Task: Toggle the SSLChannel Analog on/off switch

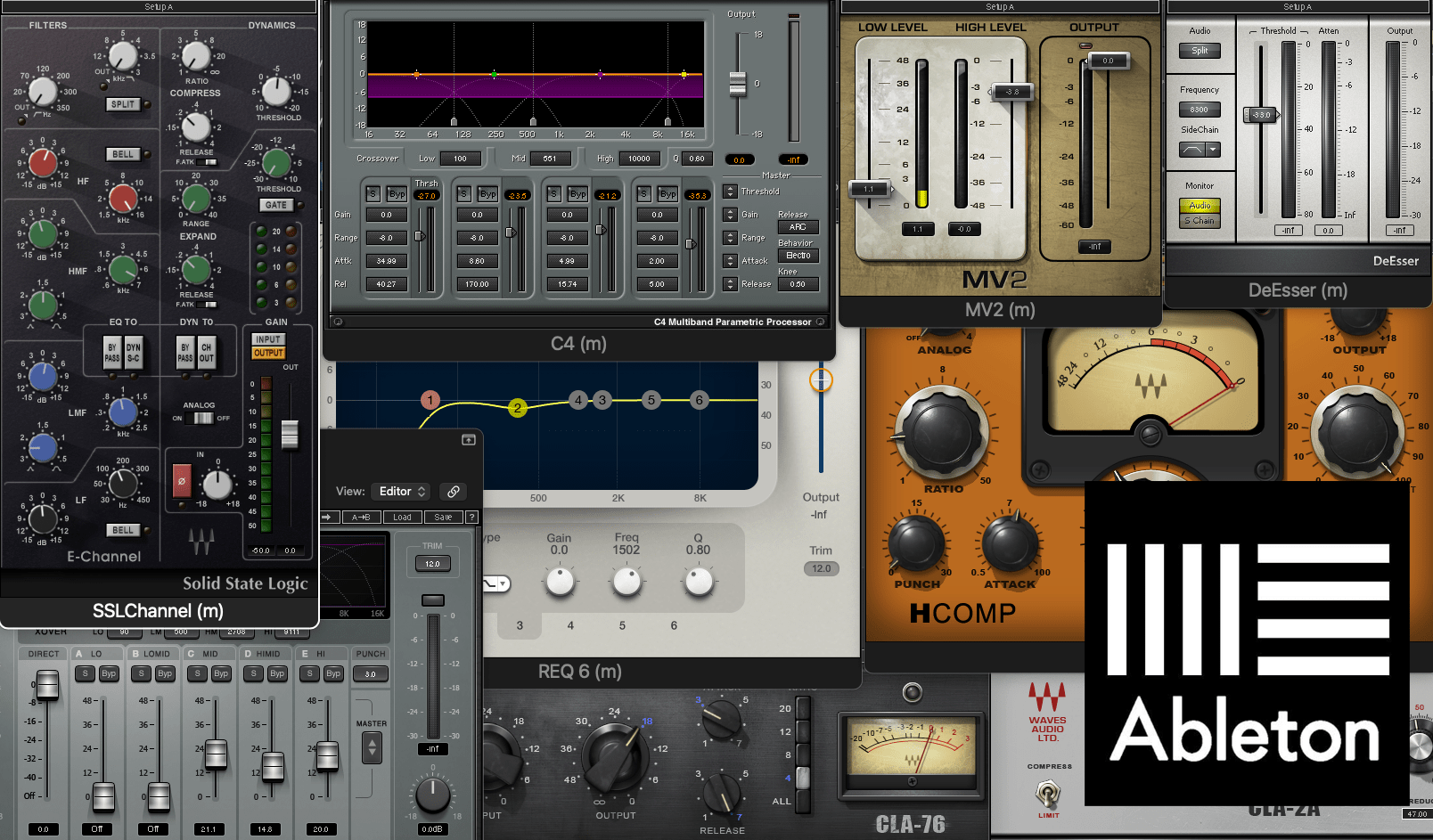Action: [203, 418]
